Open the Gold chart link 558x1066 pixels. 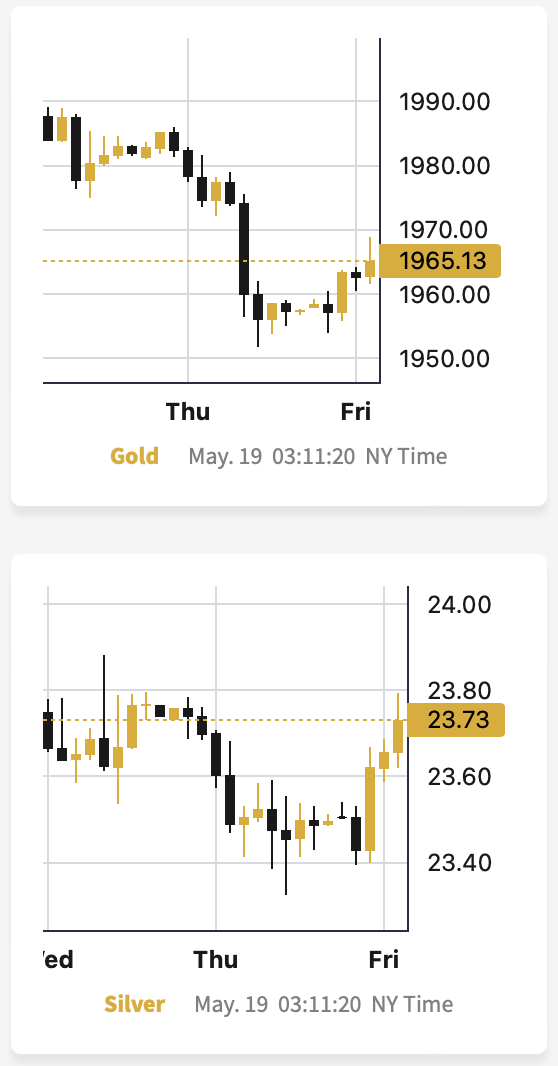(x=135, y=455)
